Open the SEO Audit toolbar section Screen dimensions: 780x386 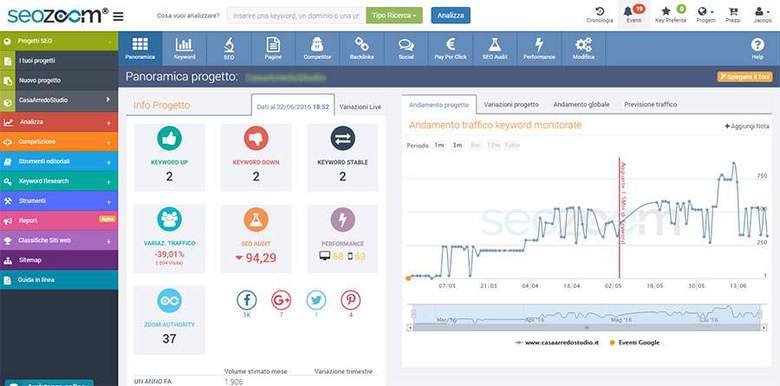click(x=494, y=48)
